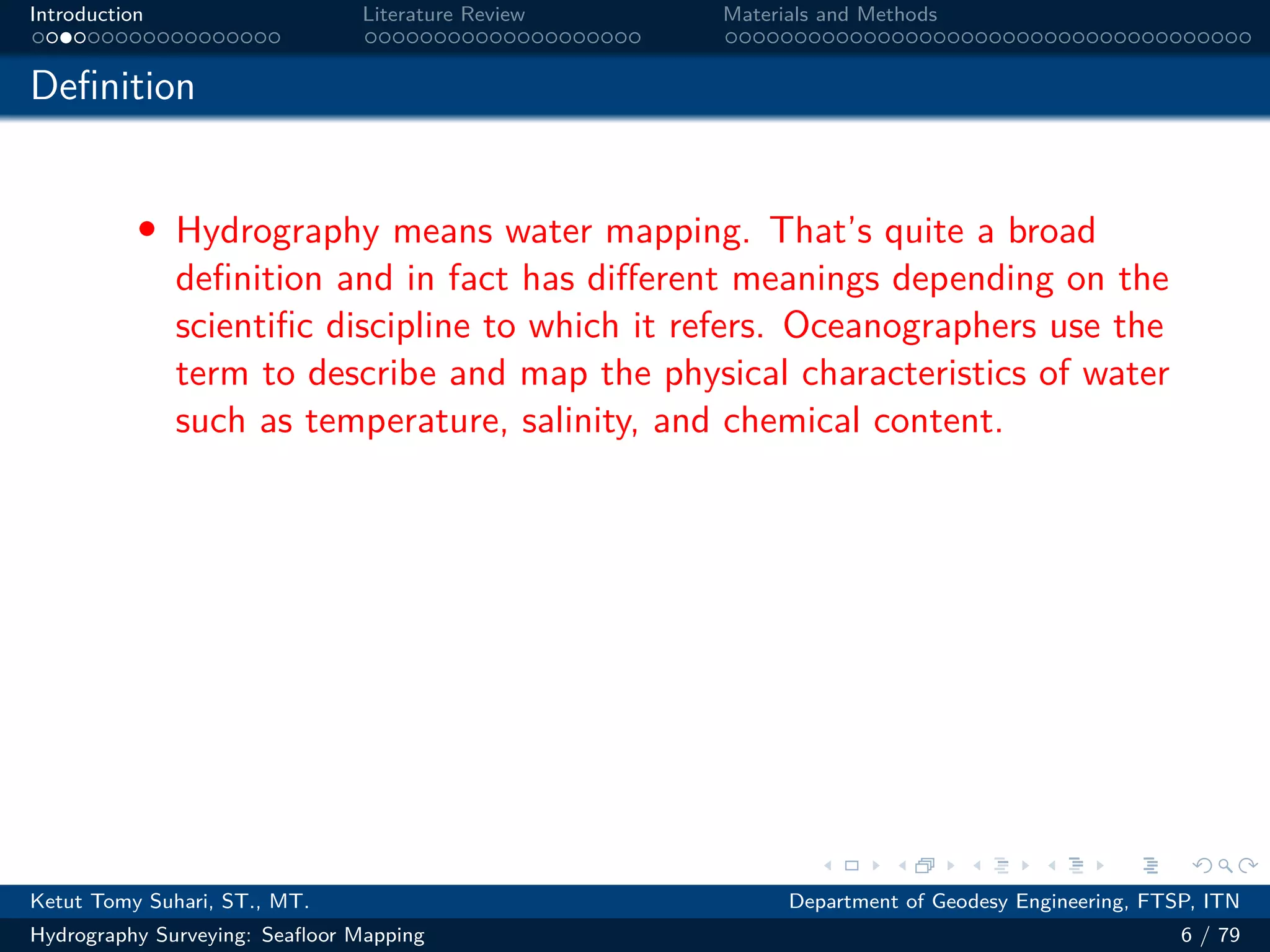This screenshot has height=952, width=1270.
Task: Click the presentation/appendix lines icon
Action: [x=1151, y=865]
